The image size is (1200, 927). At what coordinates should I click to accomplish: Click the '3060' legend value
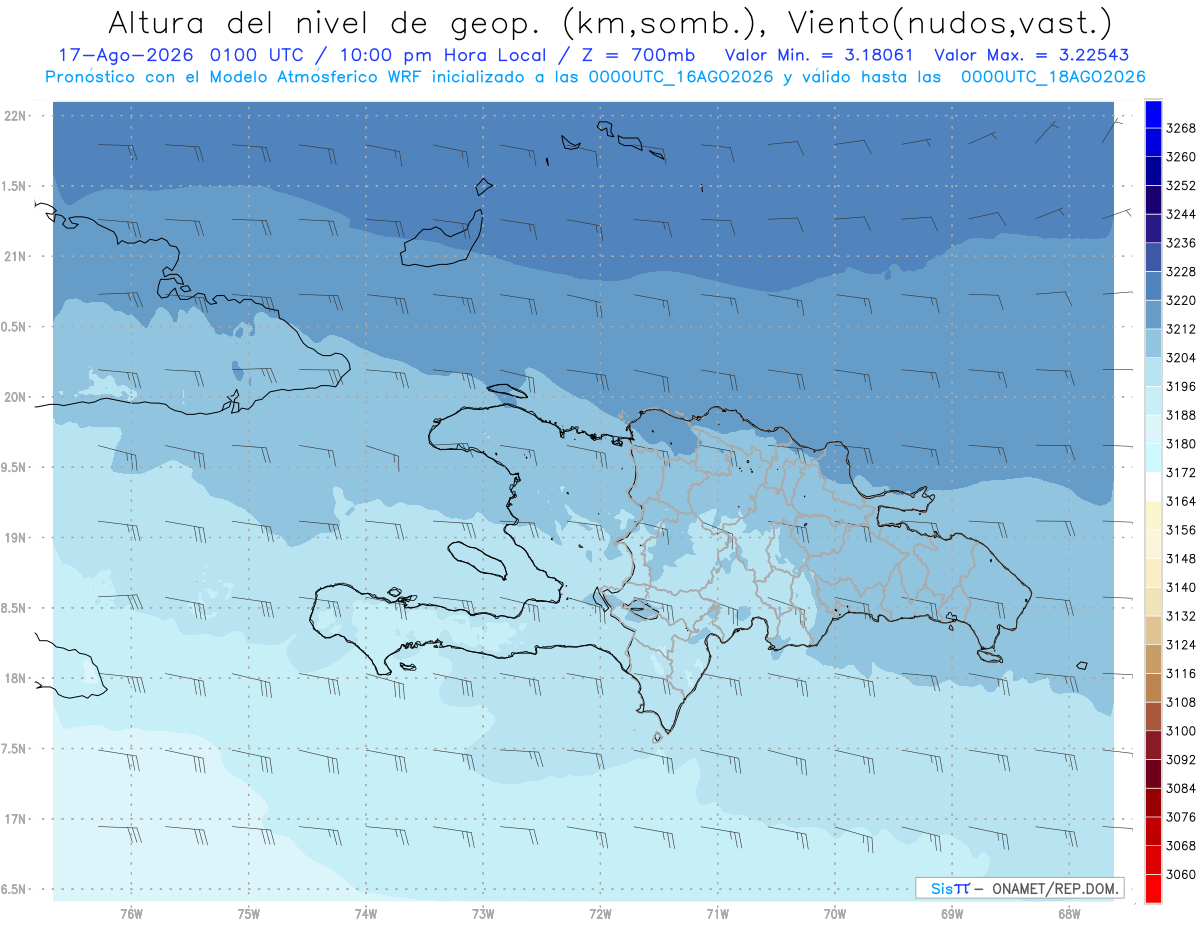pyautogui.click(x=1181, y=875)
